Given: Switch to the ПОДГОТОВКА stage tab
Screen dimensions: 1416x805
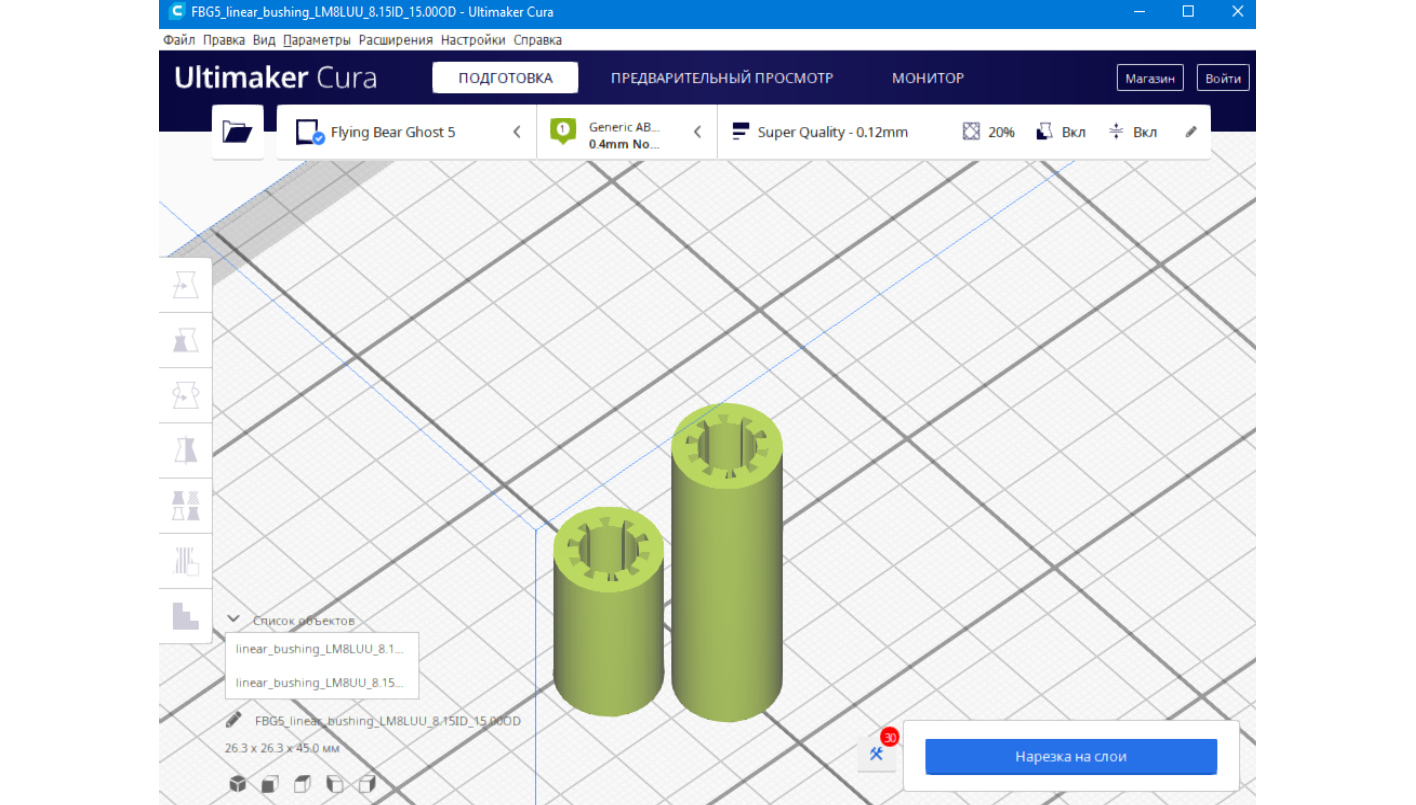Looking at the screenshot, I should tap(505, 78).
